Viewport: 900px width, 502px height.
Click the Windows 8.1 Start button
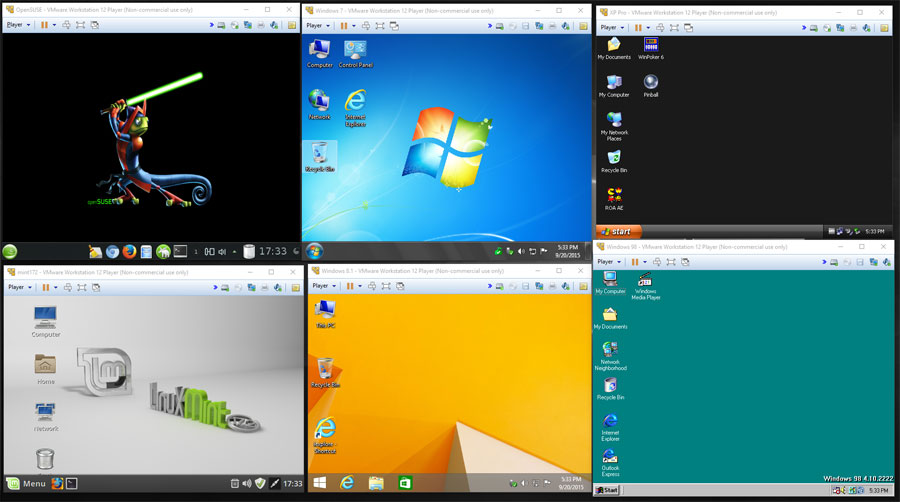click(320, 483)
